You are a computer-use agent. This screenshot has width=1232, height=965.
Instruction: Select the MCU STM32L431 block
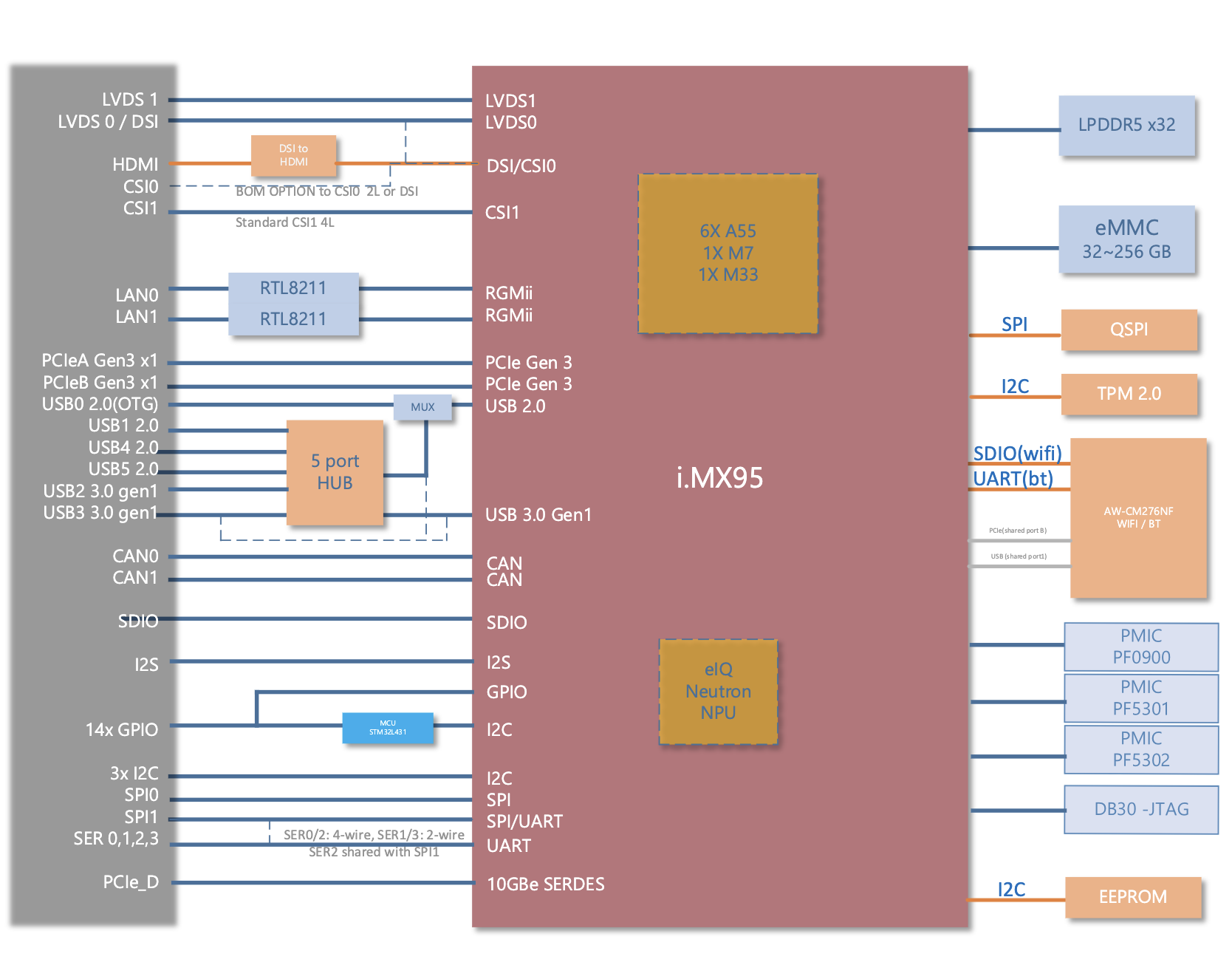[x=388, y=728]
